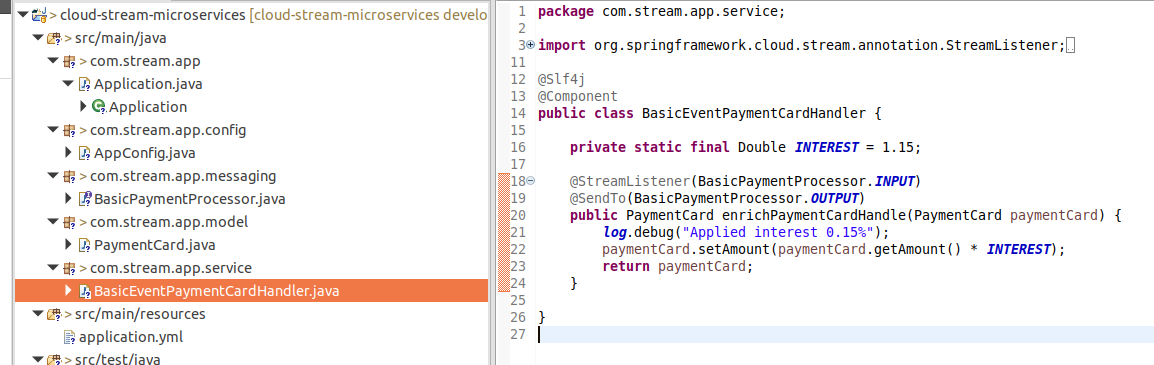Image resolution: width=1154 pixels, height=365 pixels.
Task: Expand the AppConfig.java tree node
Action: pyautogui.click(x=69, y=153)
